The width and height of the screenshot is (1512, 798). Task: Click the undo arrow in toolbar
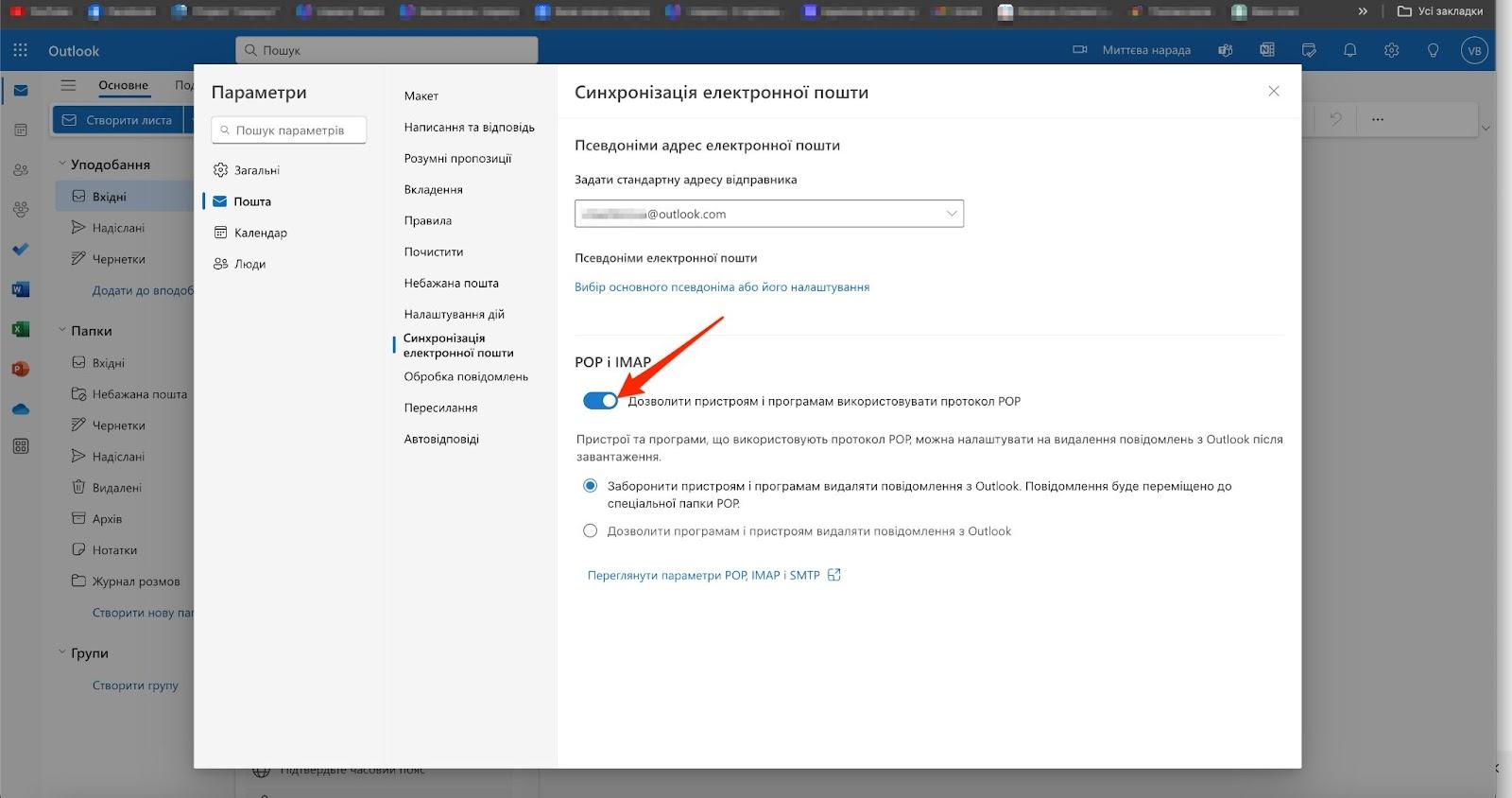(x=1335, y=119)
